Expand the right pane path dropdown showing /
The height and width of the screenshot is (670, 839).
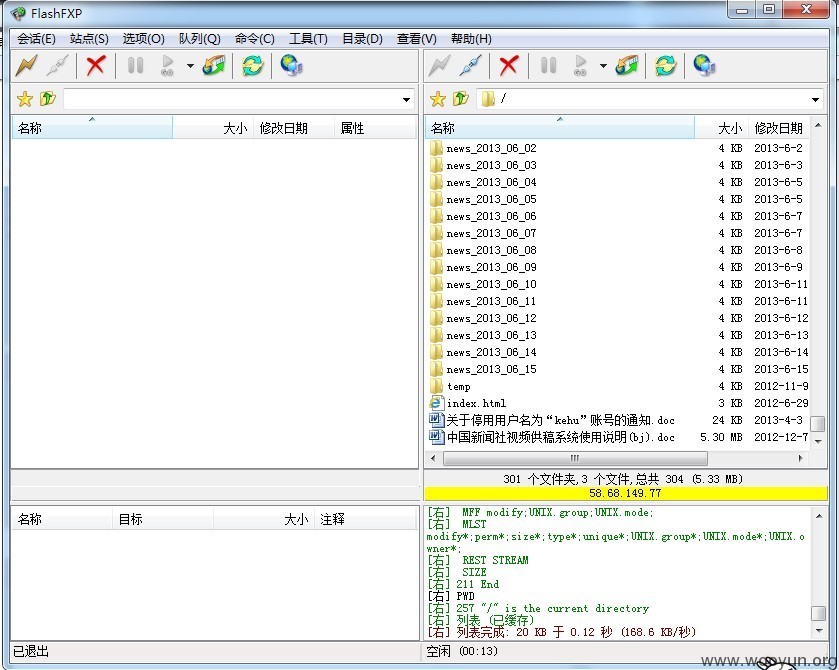(x=815, y=100)
